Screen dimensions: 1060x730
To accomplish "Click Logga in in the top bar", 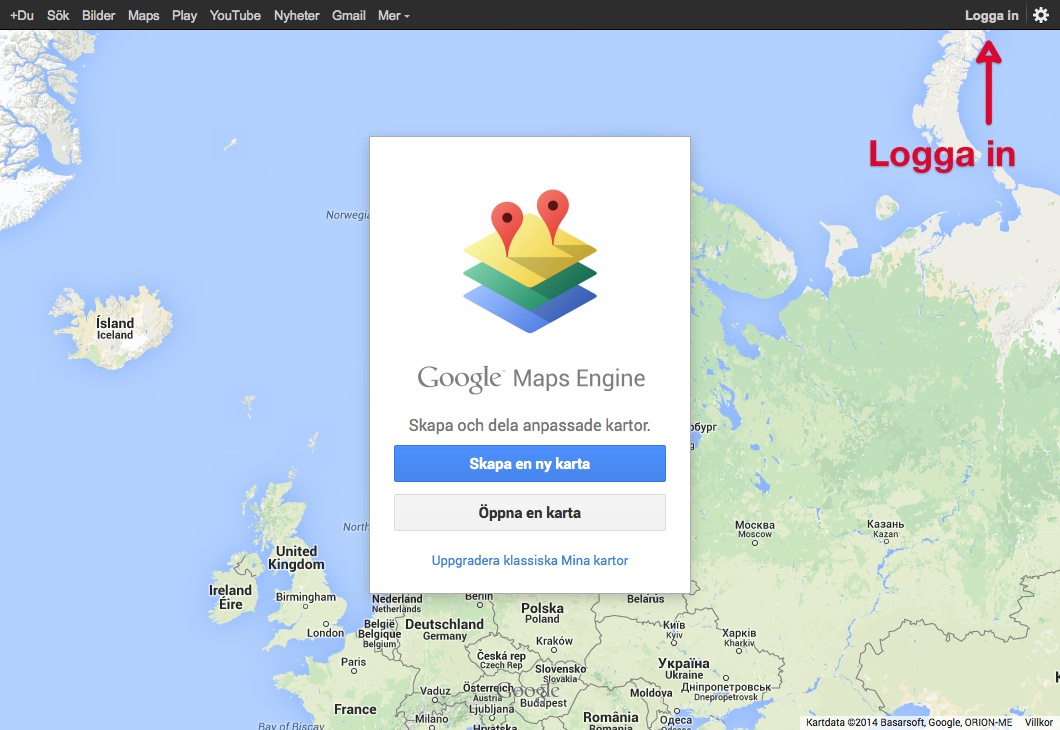I will pos(992,15).
